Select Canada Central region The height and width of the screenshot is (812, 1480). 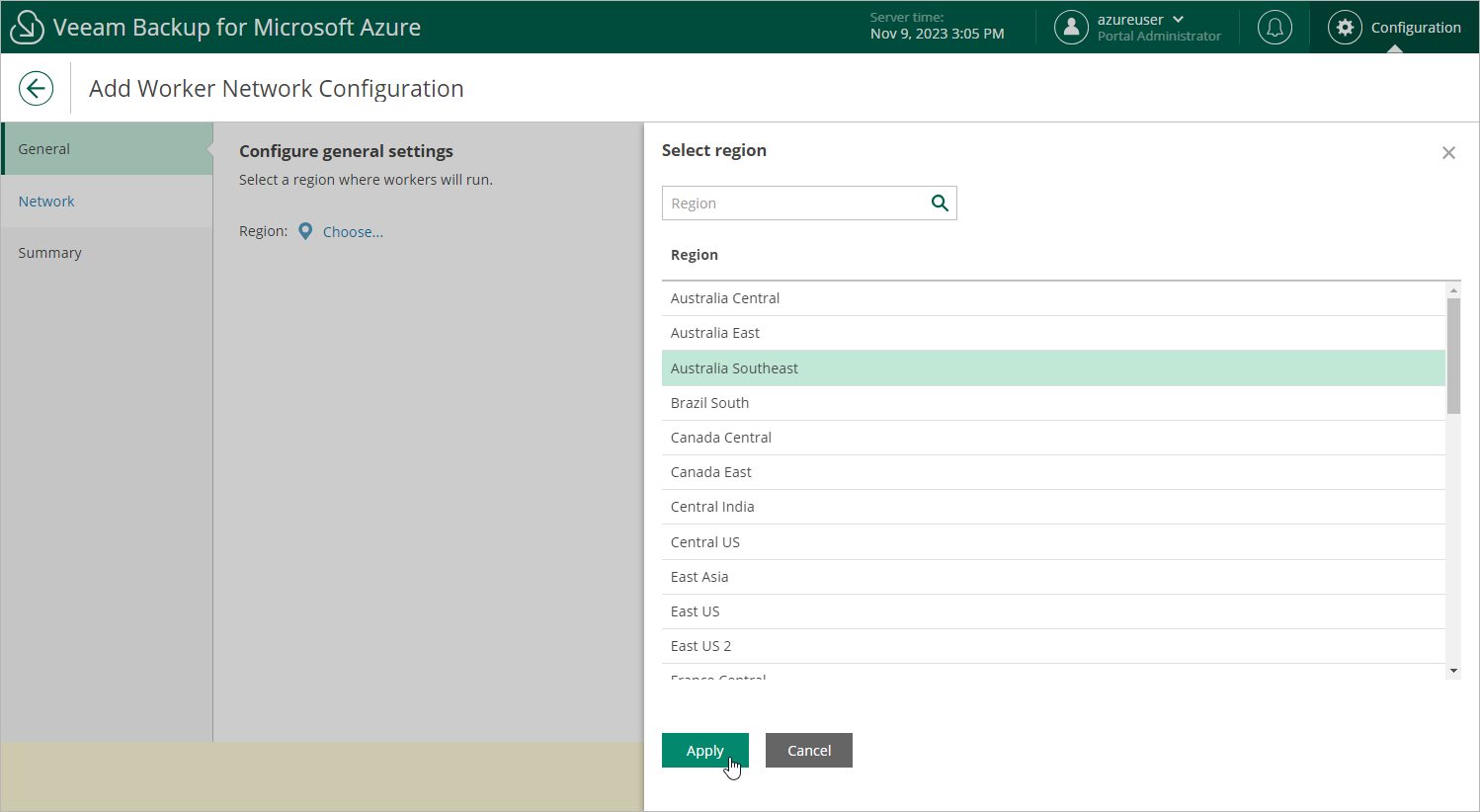1053,438
